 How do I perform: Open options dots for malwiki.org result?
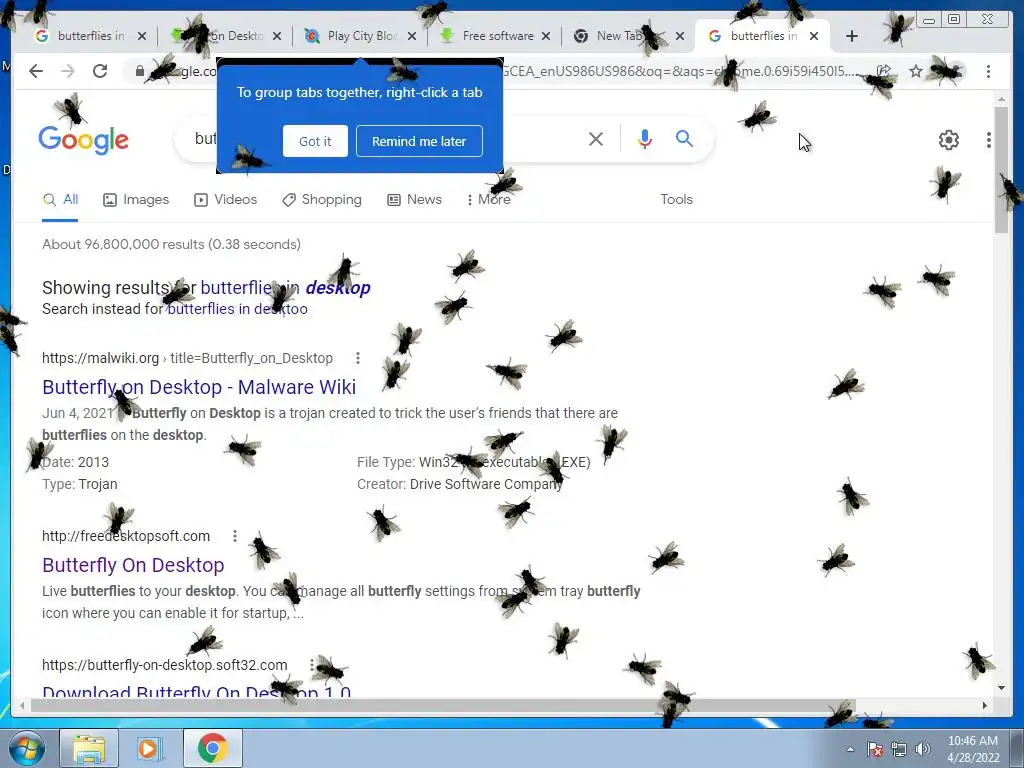357,358
